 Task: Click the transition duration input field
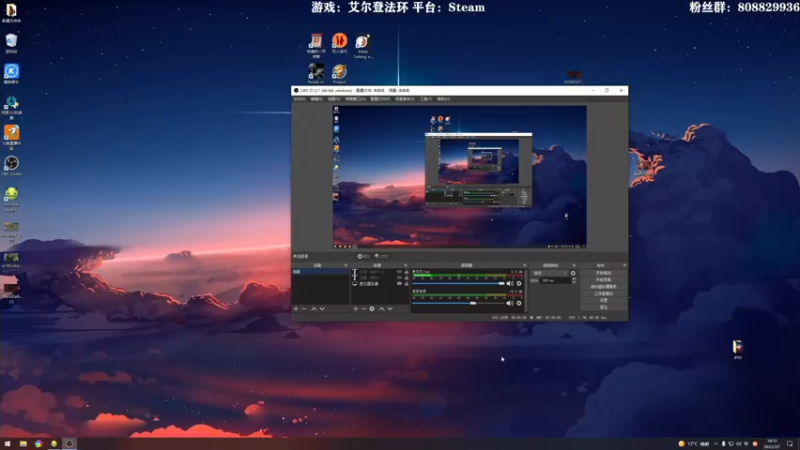pos(556,281)
